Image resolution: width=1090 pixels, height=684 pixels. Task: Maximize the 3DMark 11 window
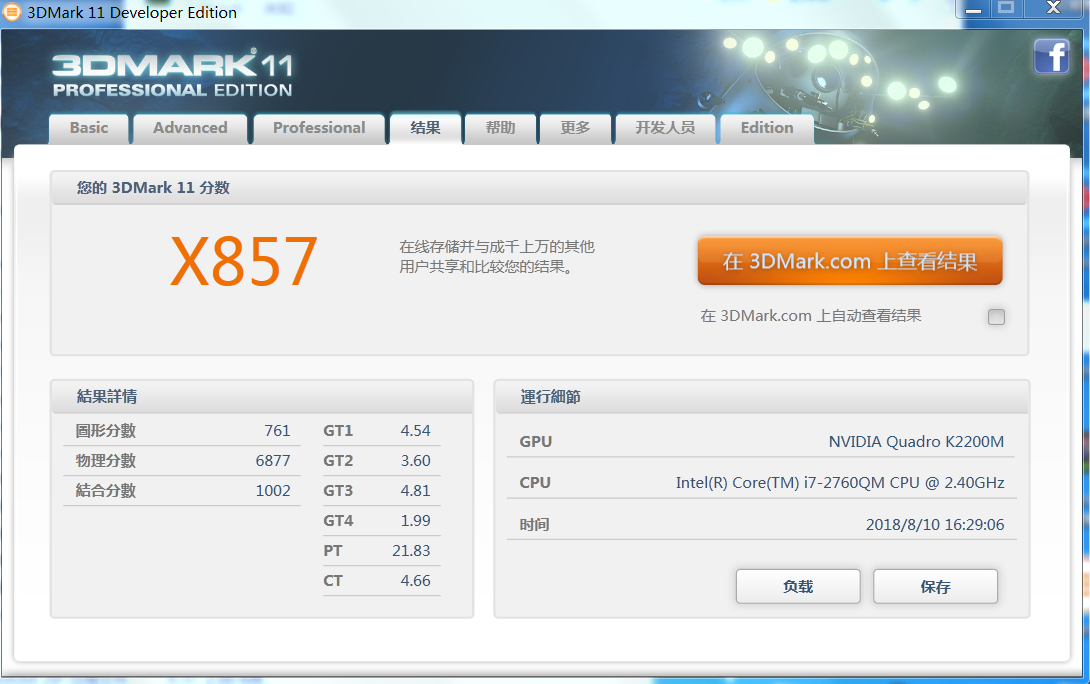[x=1006, y=9]
